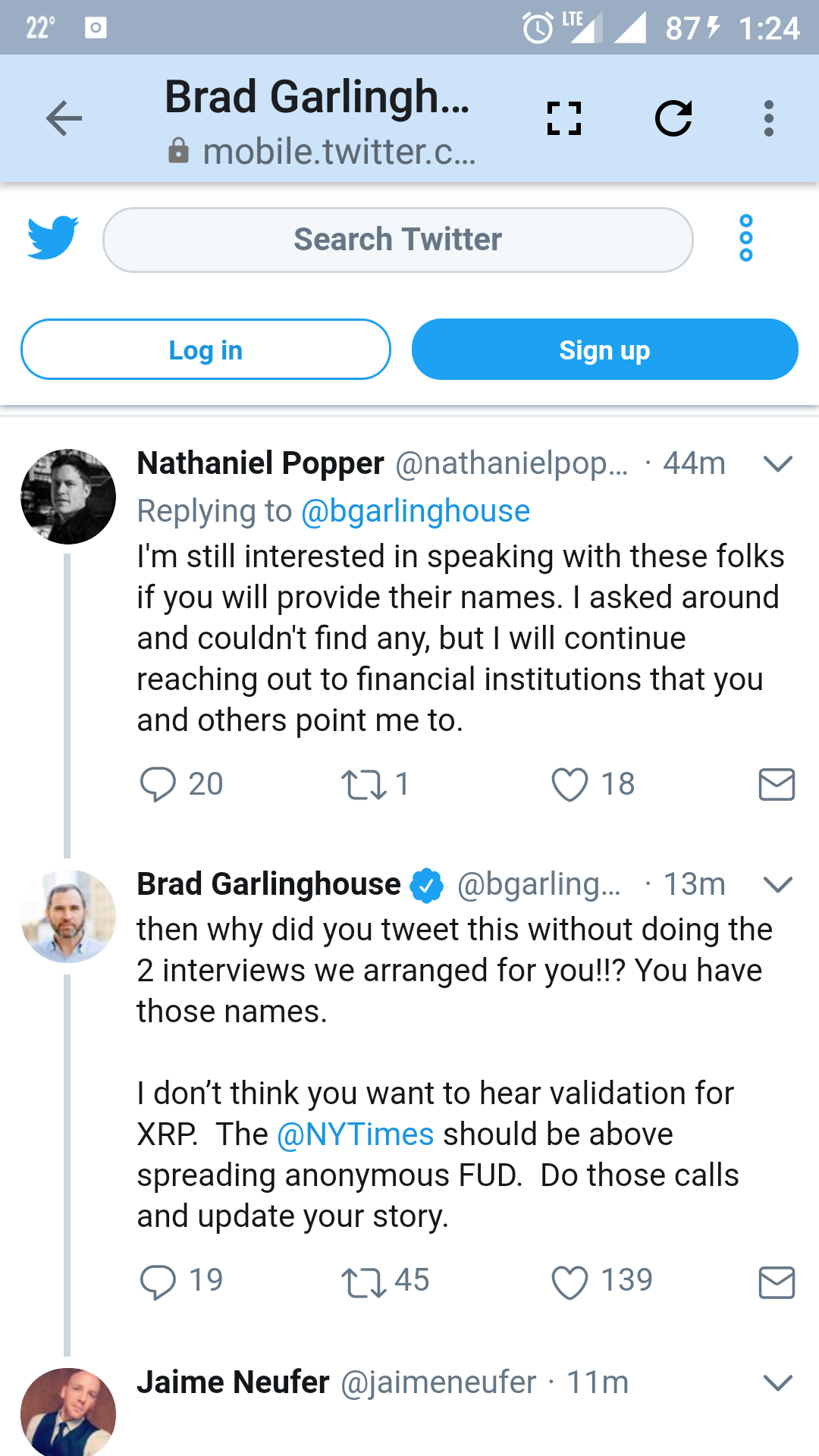Refresh the page in the browser toolbar
The image size is (819, 1456).
click(x=674, y=118)
